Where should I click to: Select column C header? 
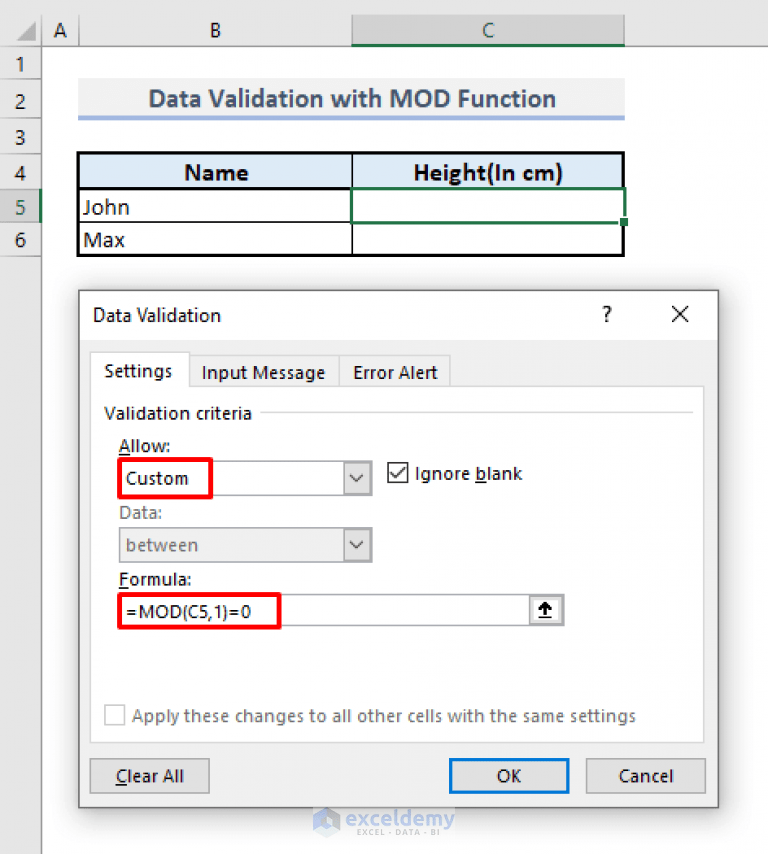coord(488,30)
